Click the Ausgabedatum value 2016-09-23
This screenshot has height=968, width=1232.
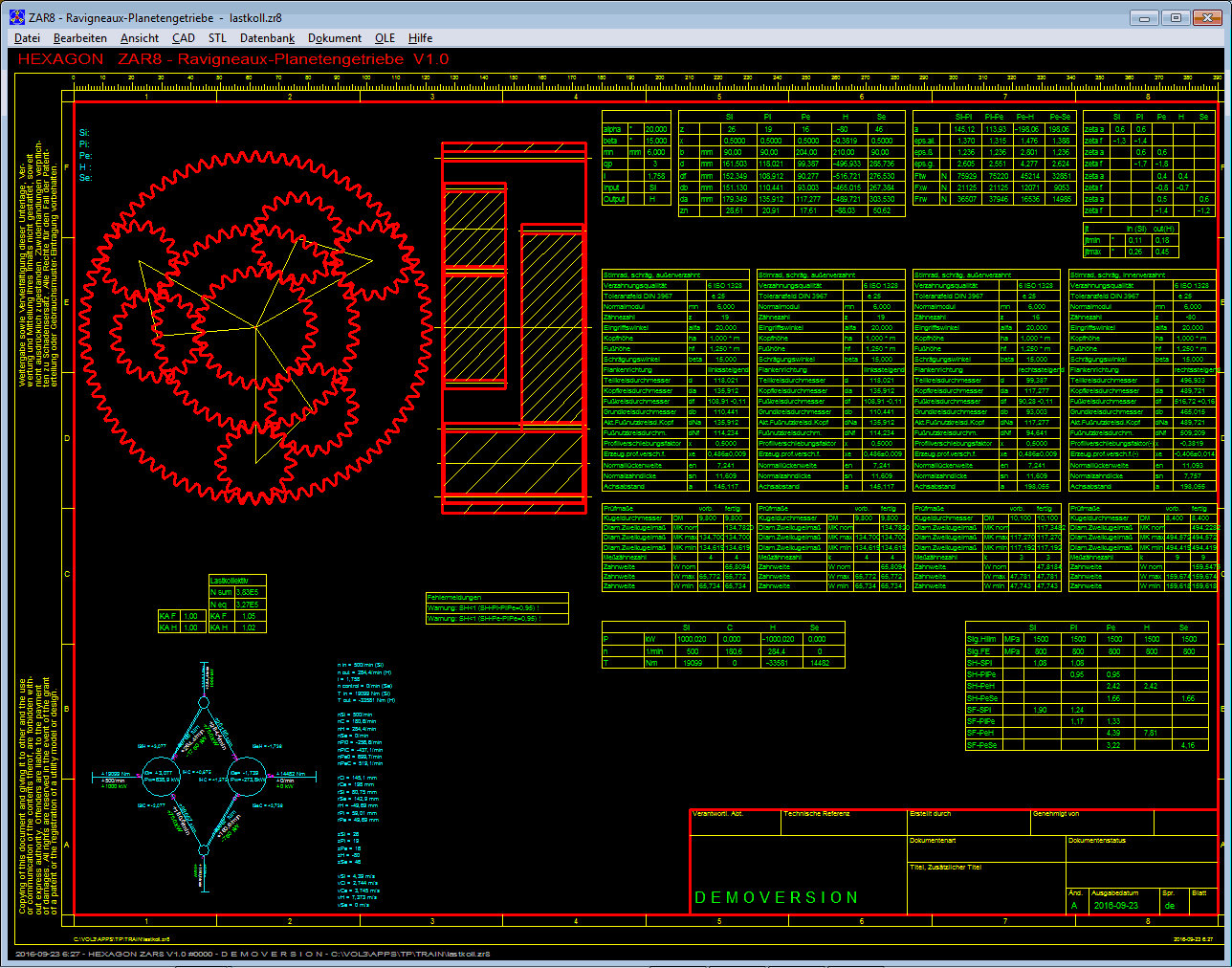click(1116, 905)
